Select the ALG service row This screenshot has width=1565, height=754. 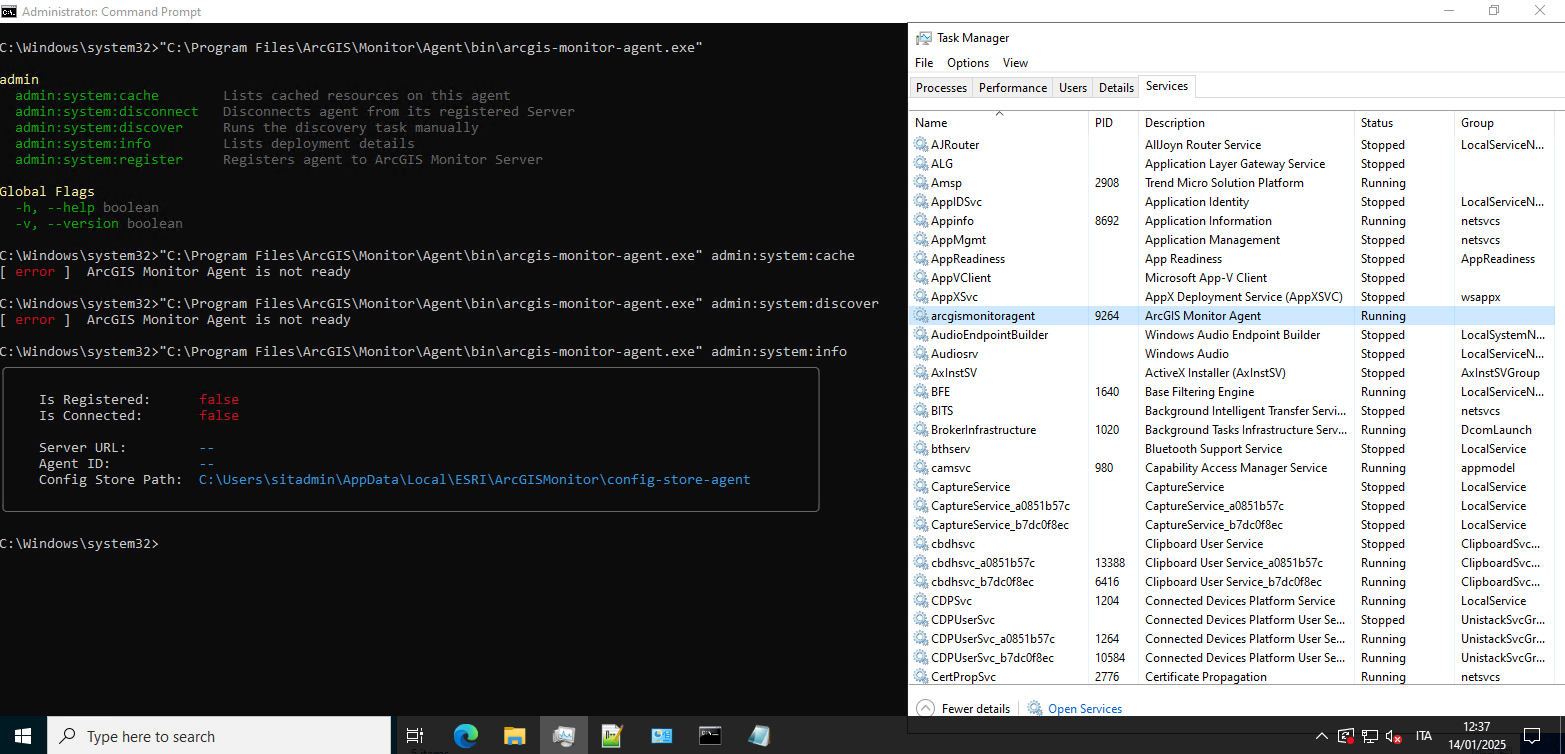1232,164
